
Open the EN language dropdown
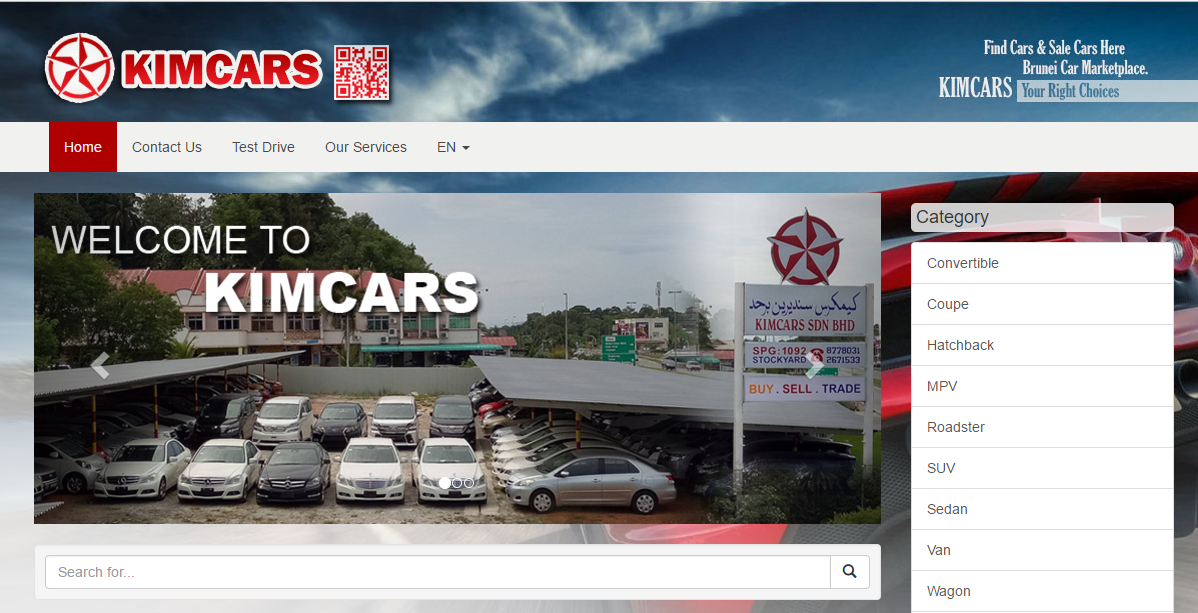click(453, 147)
